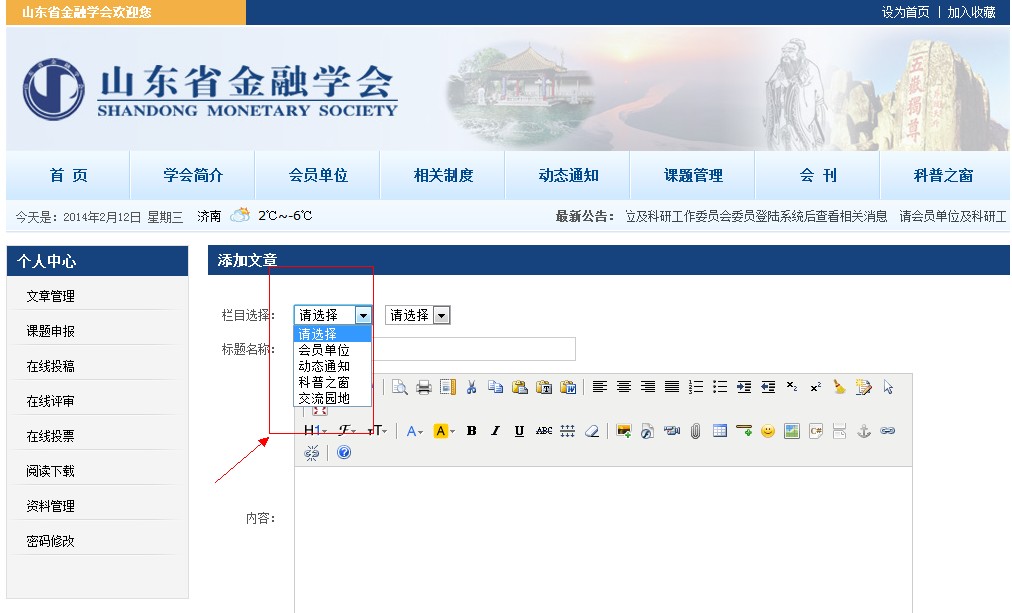Open 学会简介 in the navigation bar
This screenshot has height=613, width=1012.
pos(193,176)
